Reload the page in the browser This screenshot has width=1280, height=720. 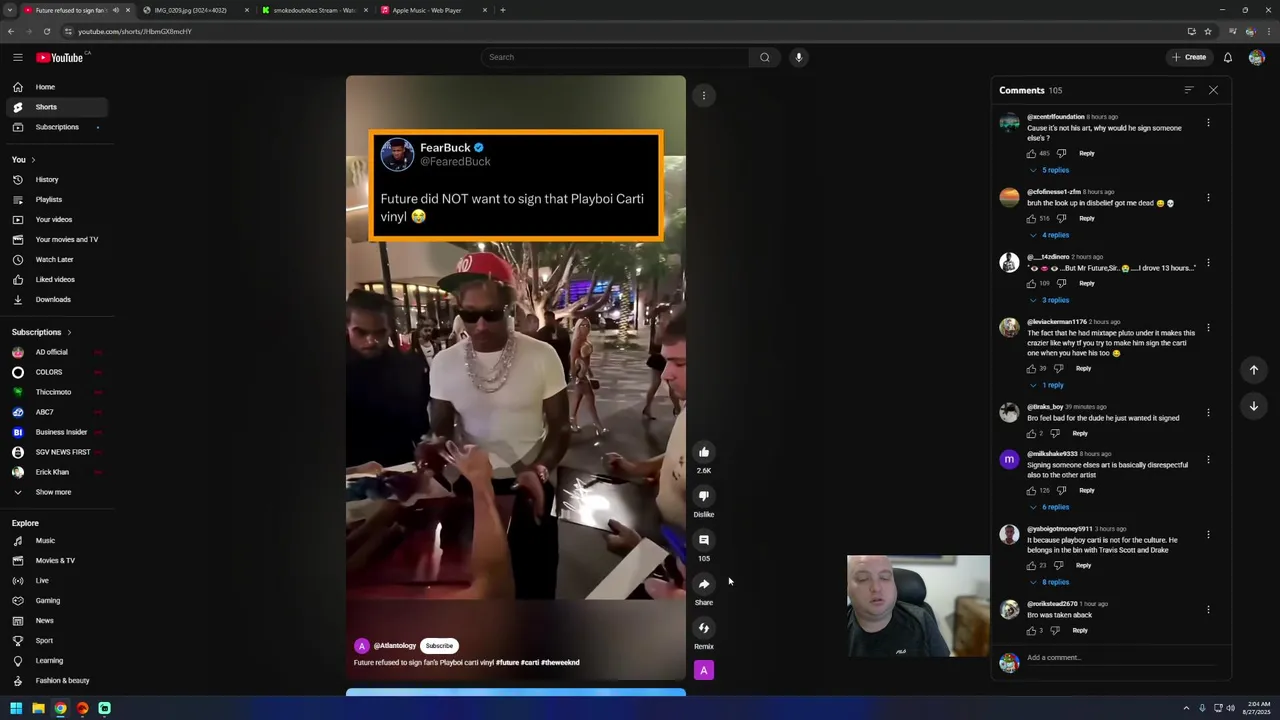point(46,31)
